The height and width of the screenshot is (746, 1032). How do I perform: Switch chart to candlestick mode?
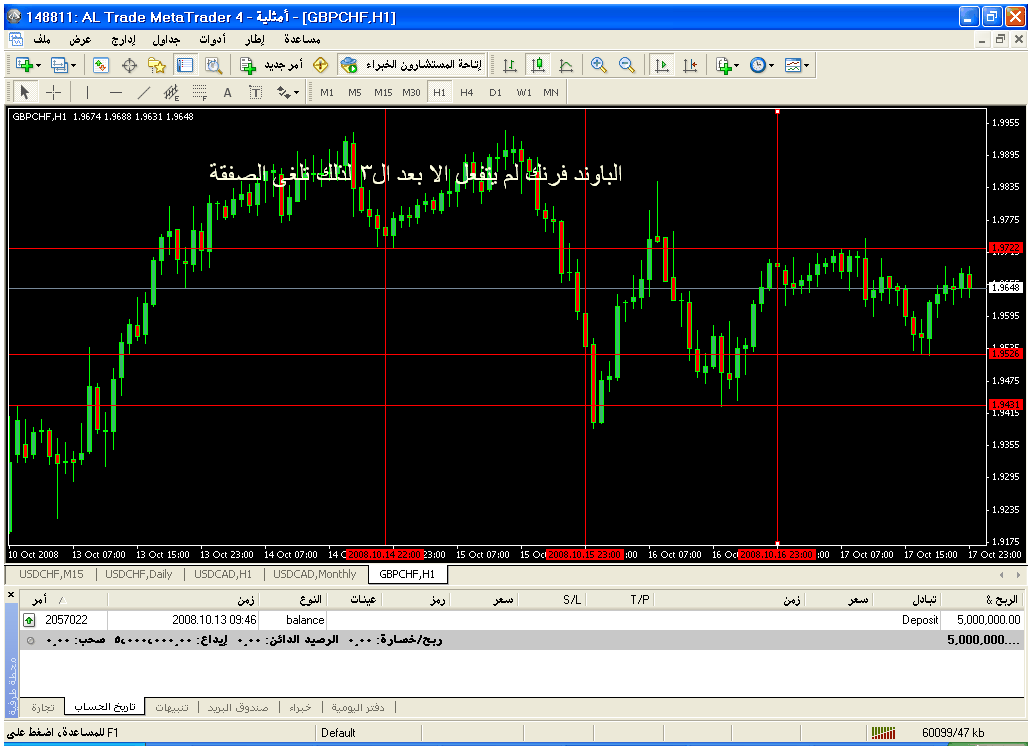coord(538,65)
